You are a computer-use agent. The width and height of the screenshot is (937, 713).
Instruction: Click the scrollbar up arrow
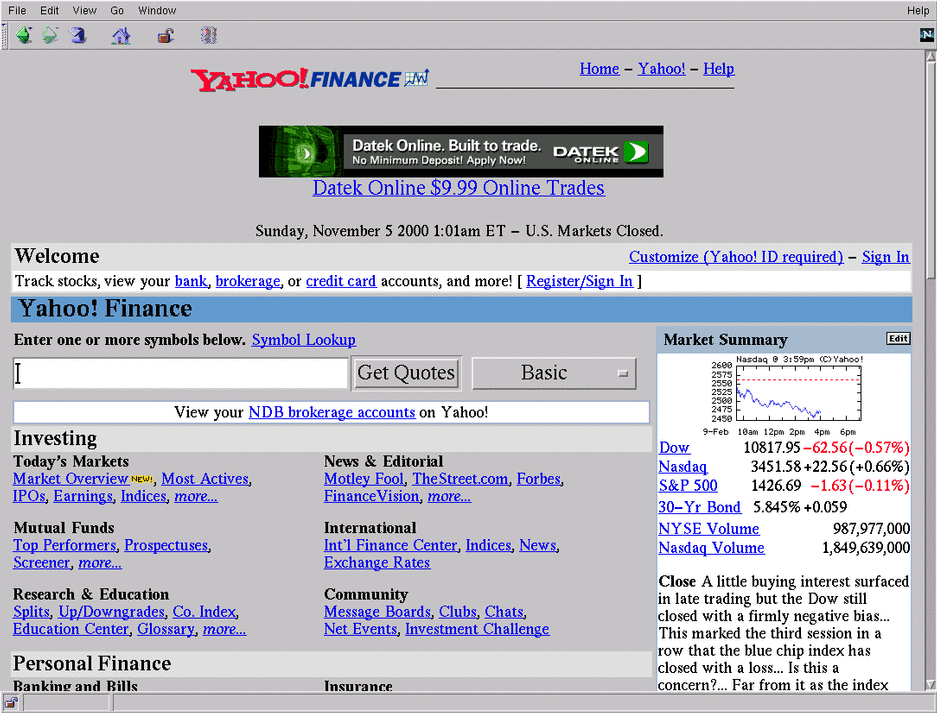[x=930, y=56]
